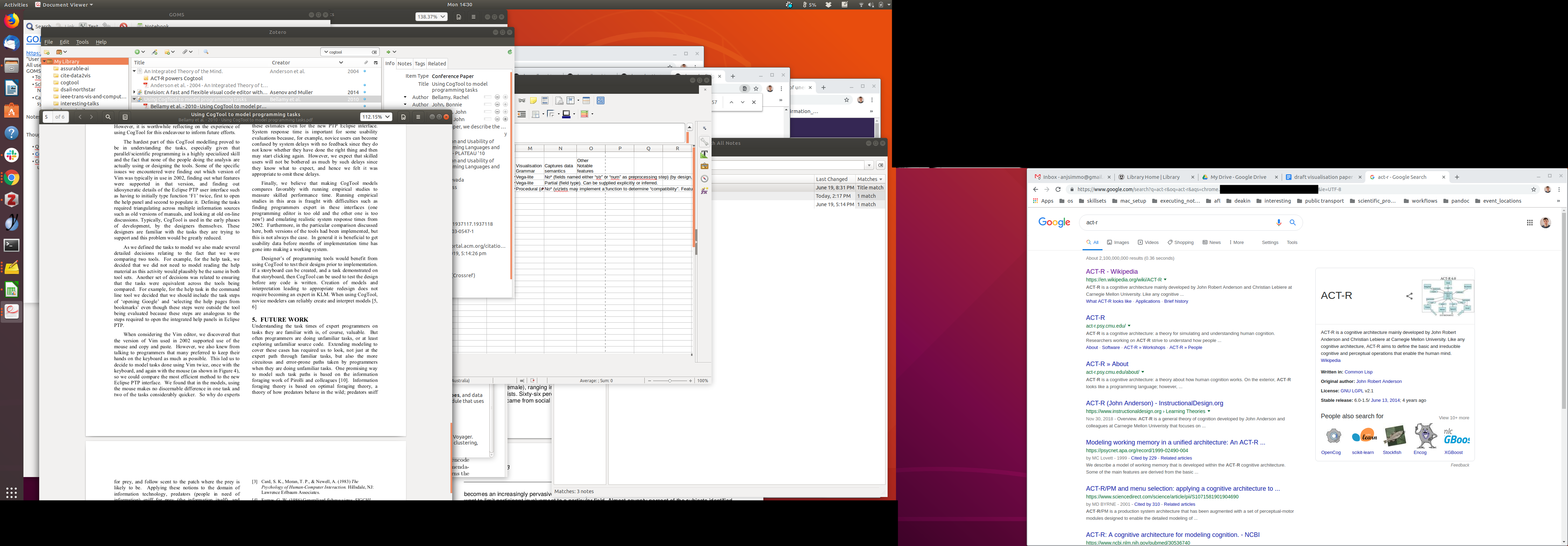Open Zotero's Tools menu

point(82,42)
